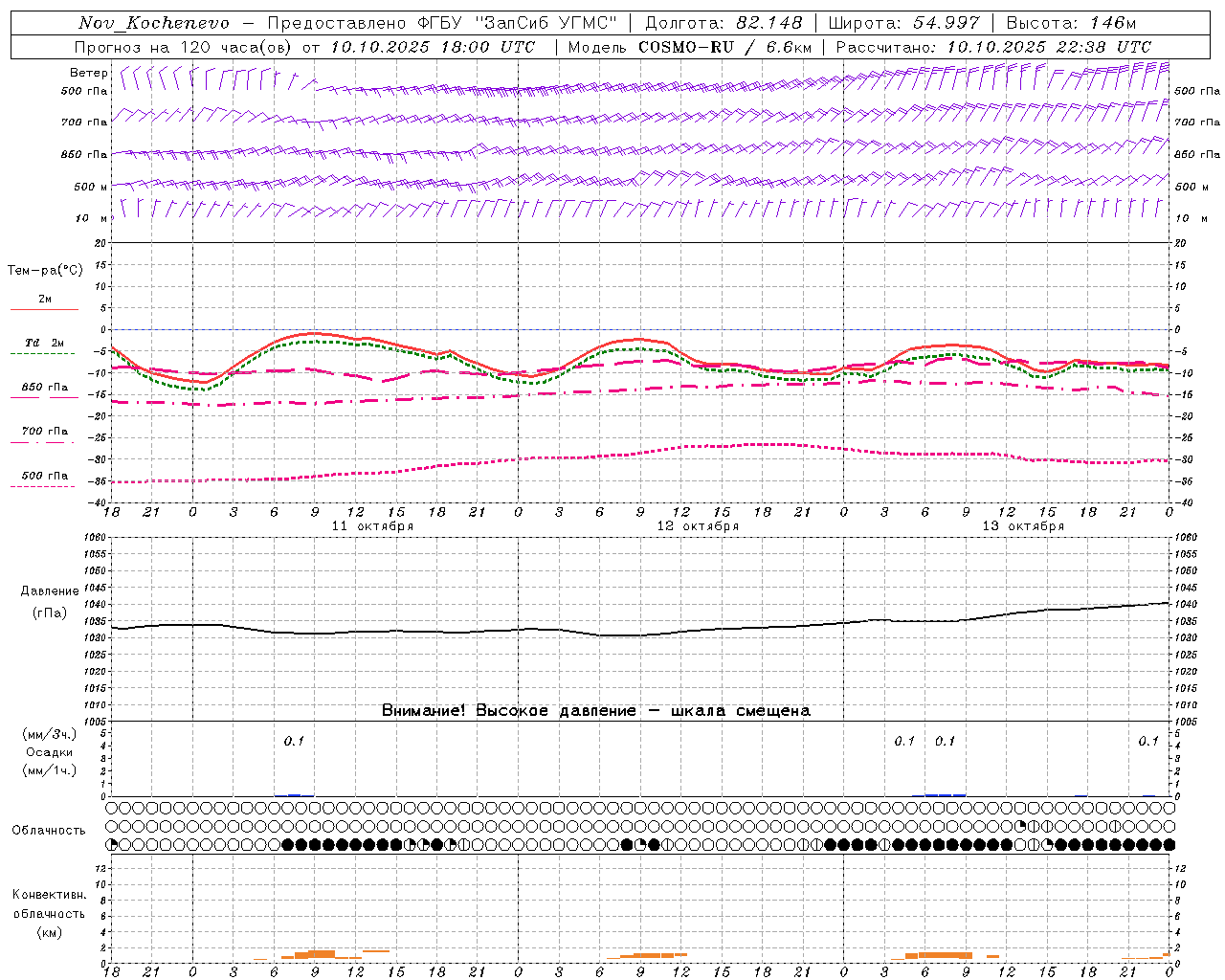This screenshot has width=1225, height=980.
Task: Click the green dashed Td 2м legend line
Action: [43, 353]
